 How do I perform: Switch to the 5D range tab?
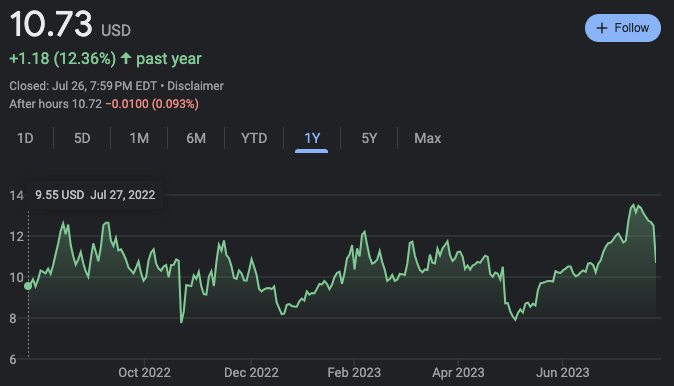tap(82, 138)
